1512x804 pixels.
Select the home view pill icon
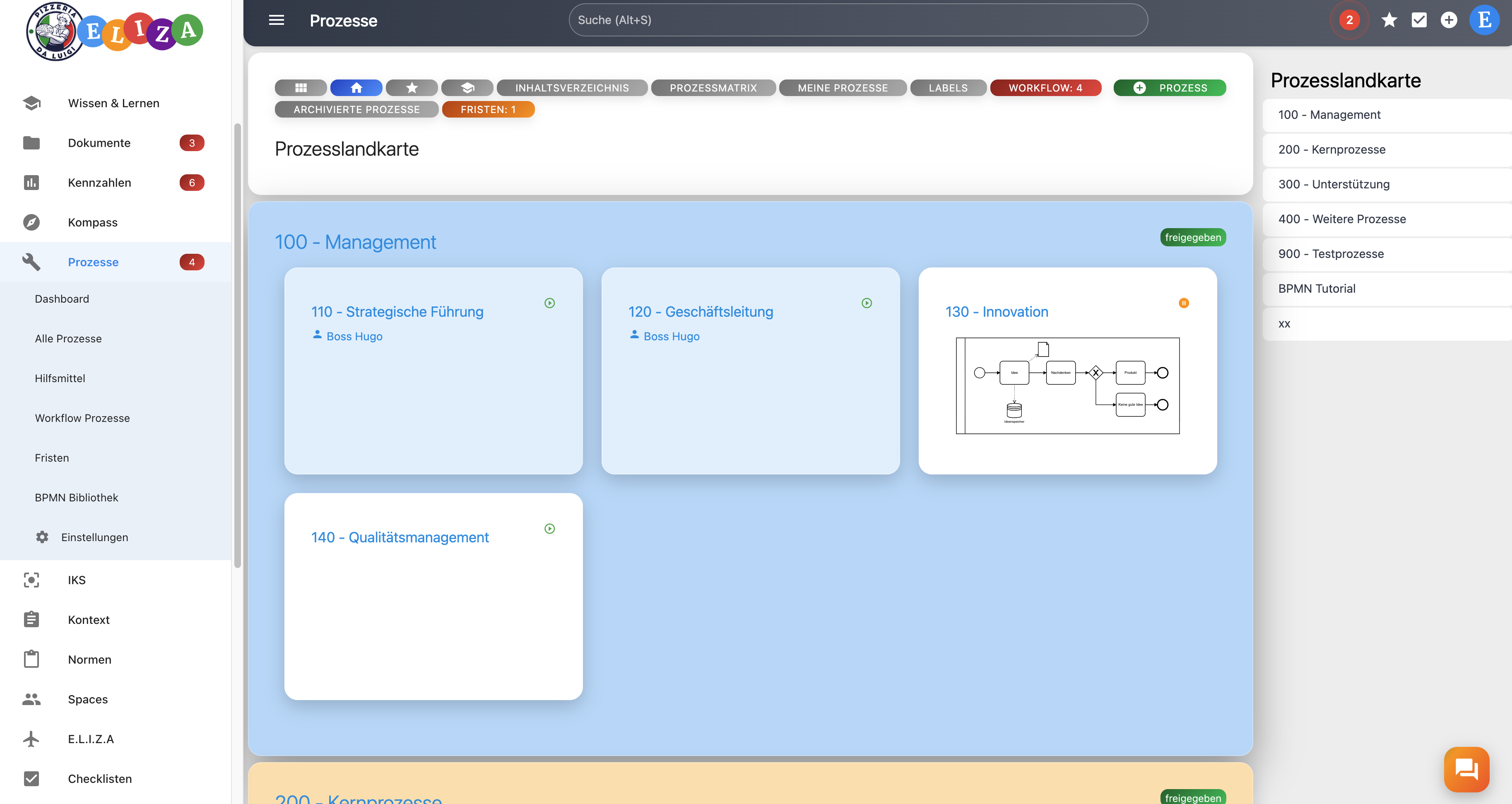coord(356,88)
